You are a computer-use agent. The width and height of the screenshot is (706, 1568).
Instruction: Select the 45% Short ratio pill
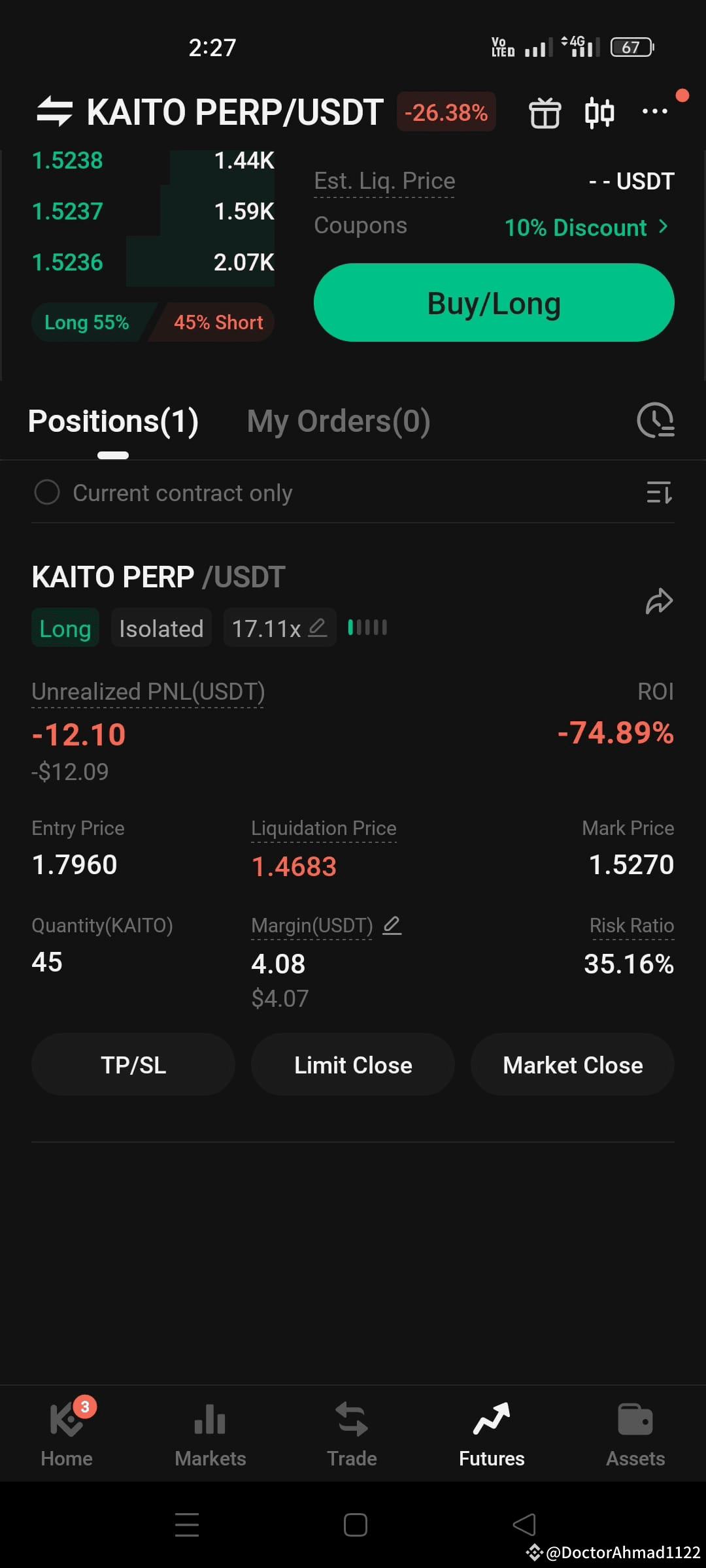pyautogui.click(x=214, y=322)
